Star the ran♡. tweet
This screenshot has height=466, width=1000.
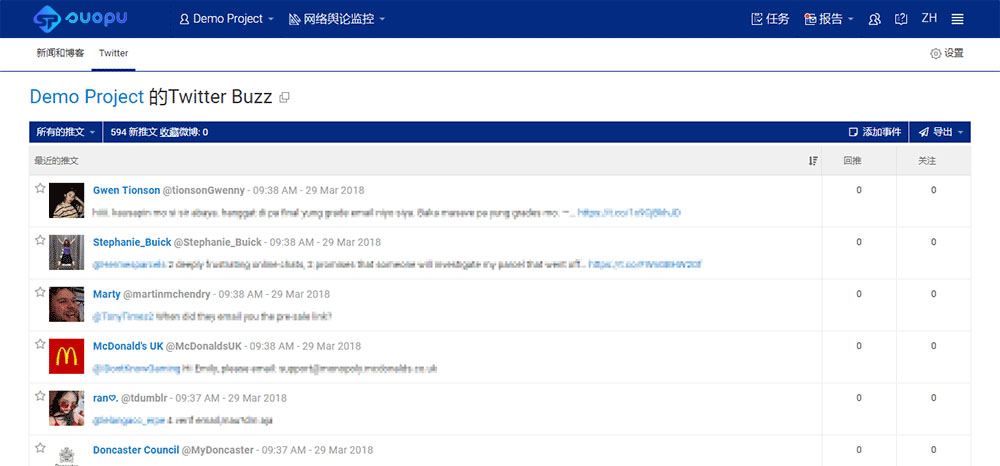coord(40,396)
